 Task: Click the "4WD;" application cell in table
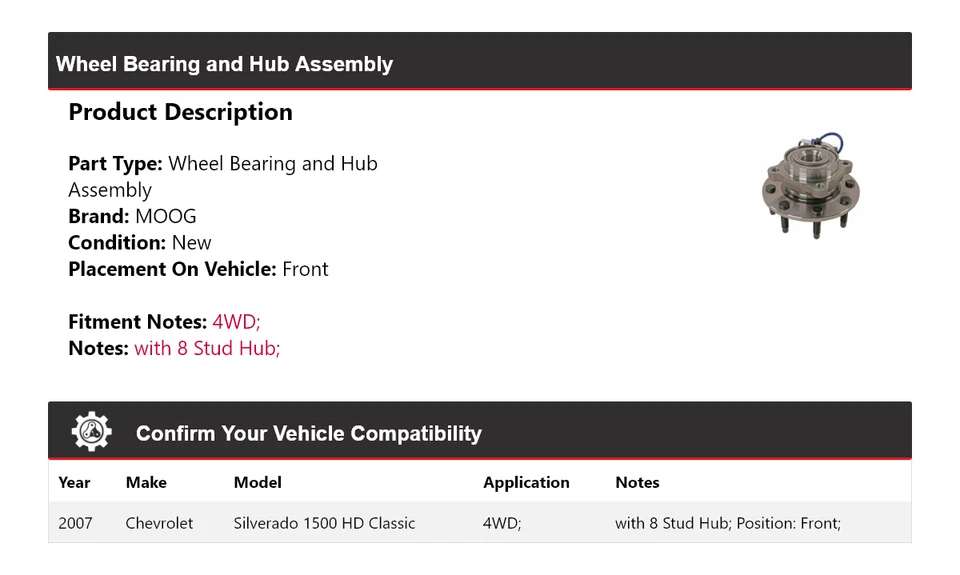(502, 523)
